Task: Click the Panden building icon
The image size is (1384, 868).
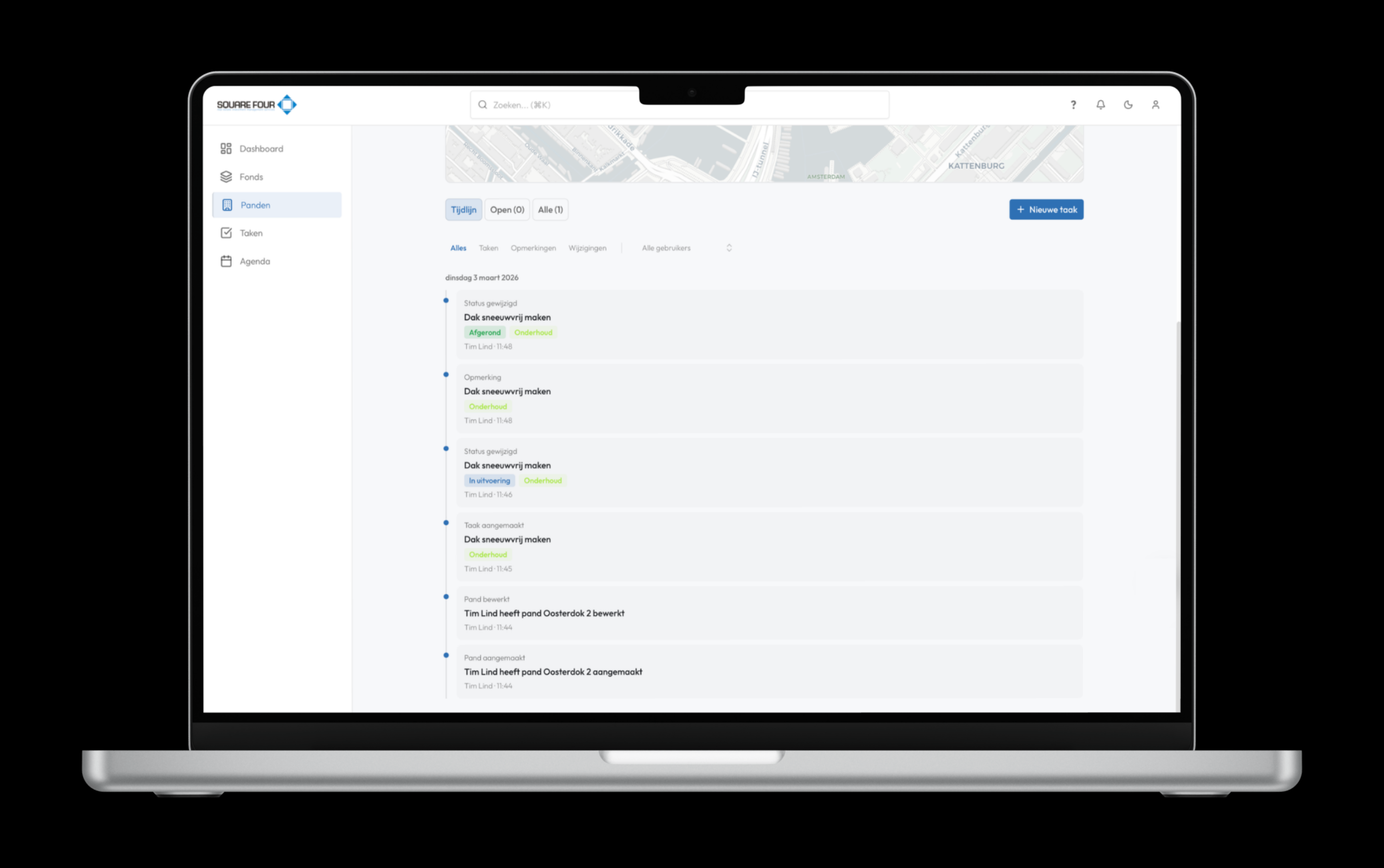Action: pyautogui.click(x=227, y=205)
